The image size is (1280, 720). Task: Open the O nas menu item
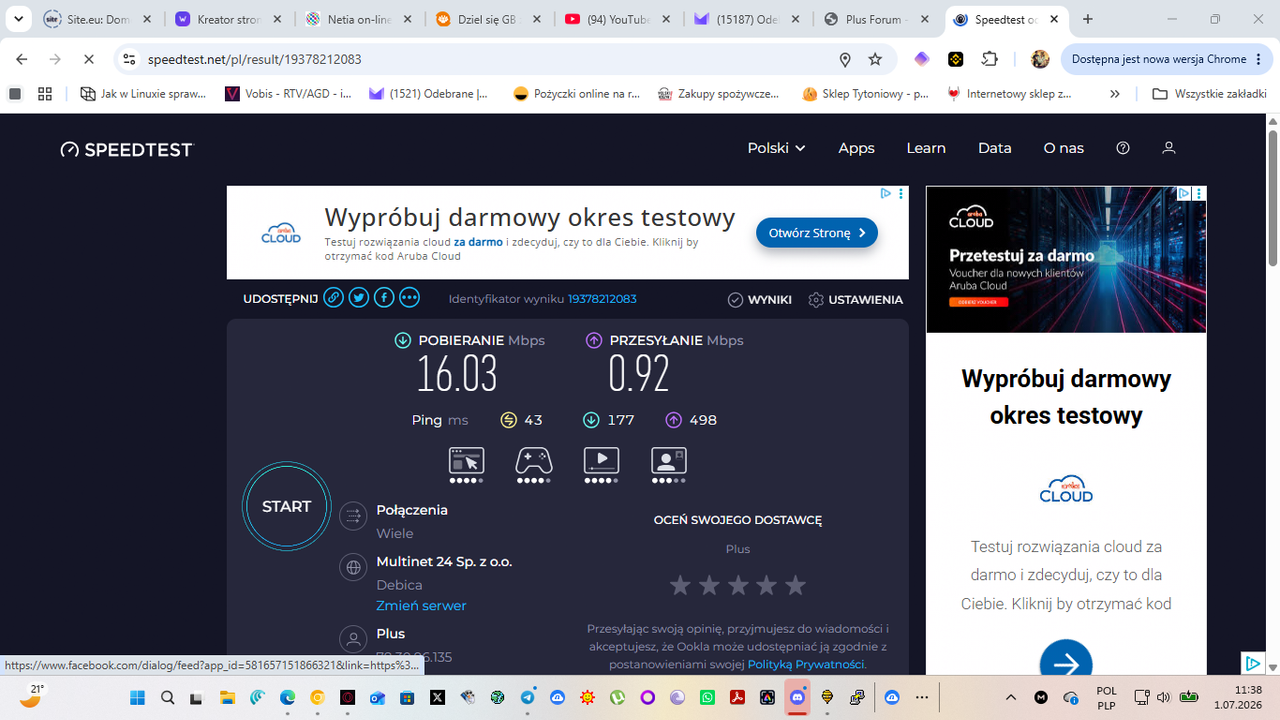(x=1063, y=148)
